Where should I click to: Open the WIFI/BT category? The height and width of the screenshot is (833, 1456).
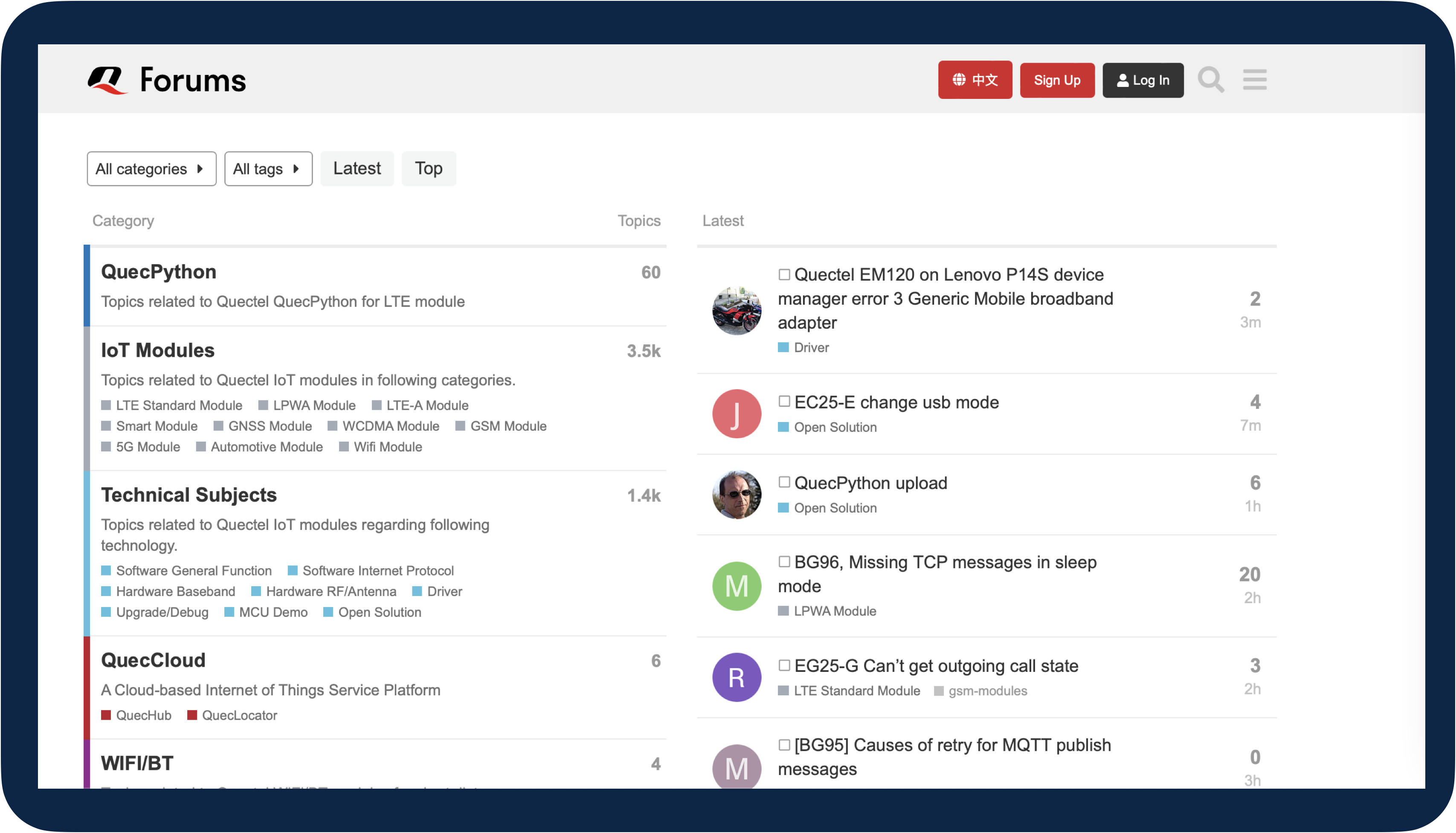[137, 763]
